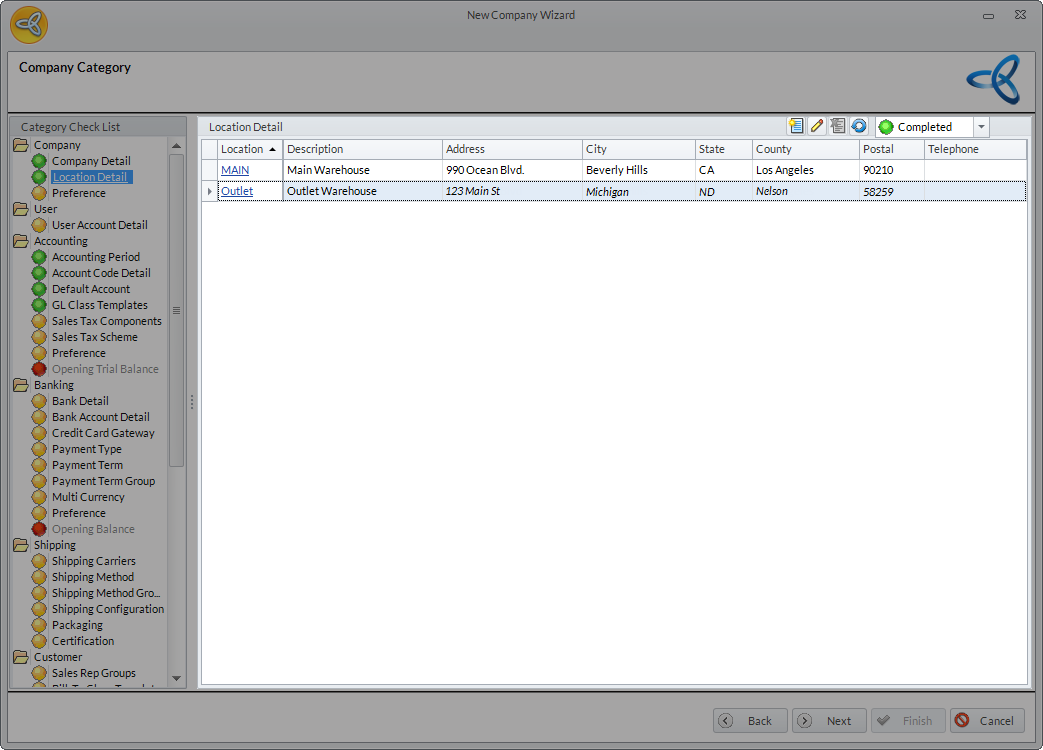The height and width of the screenshot is (750, 1043).
Task: Click the Refresh toolbar icon
Action: click(x=859, y=126)
